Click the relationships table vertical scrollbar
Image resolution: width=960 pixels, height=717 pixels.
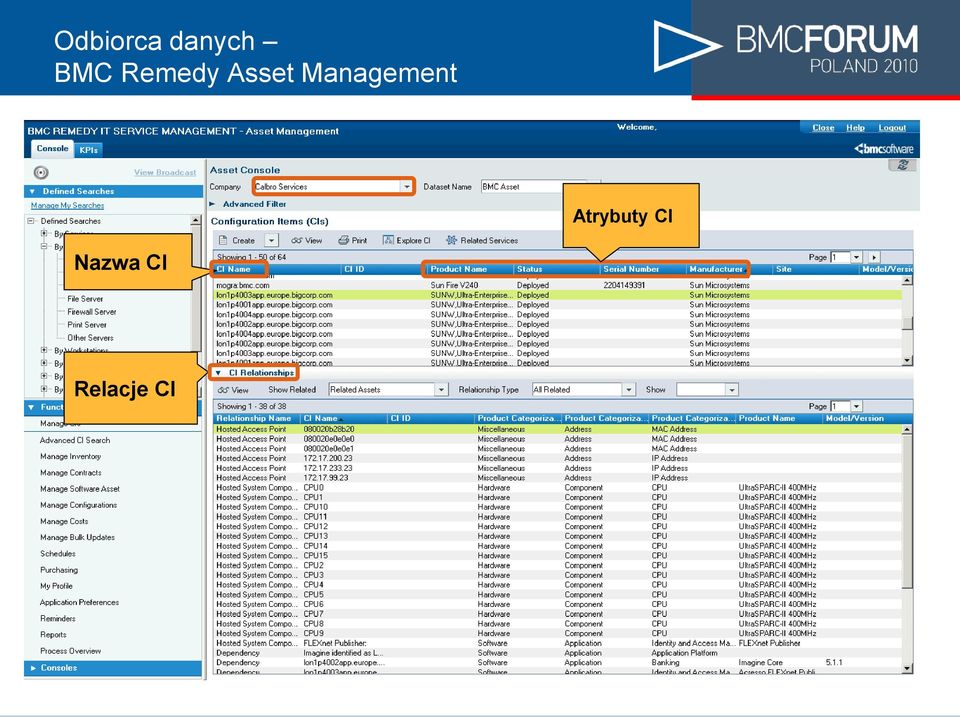click(x=907, y=549)
